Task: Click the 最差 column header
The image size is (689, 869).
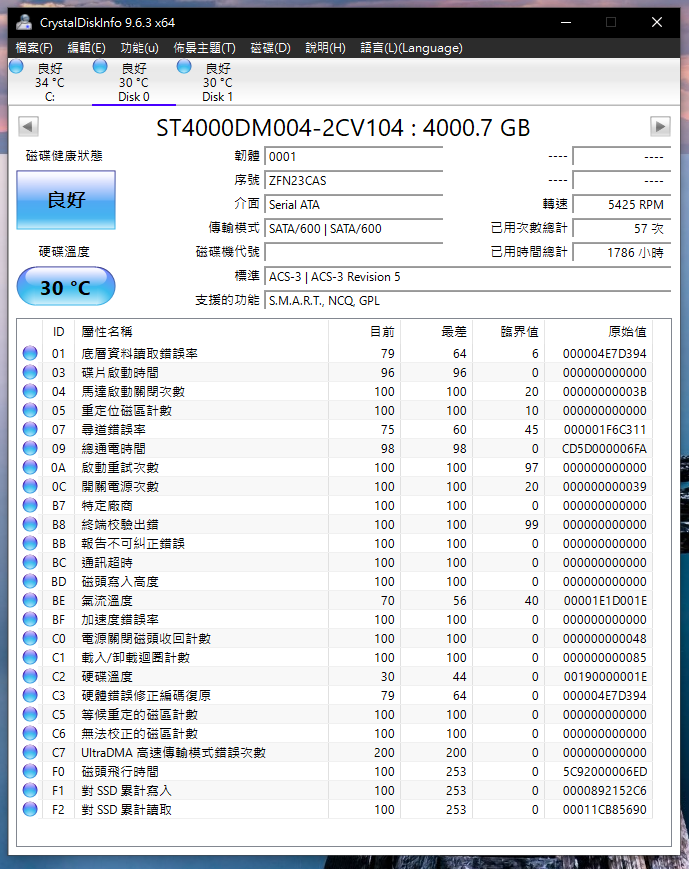Action: point(436,331)
